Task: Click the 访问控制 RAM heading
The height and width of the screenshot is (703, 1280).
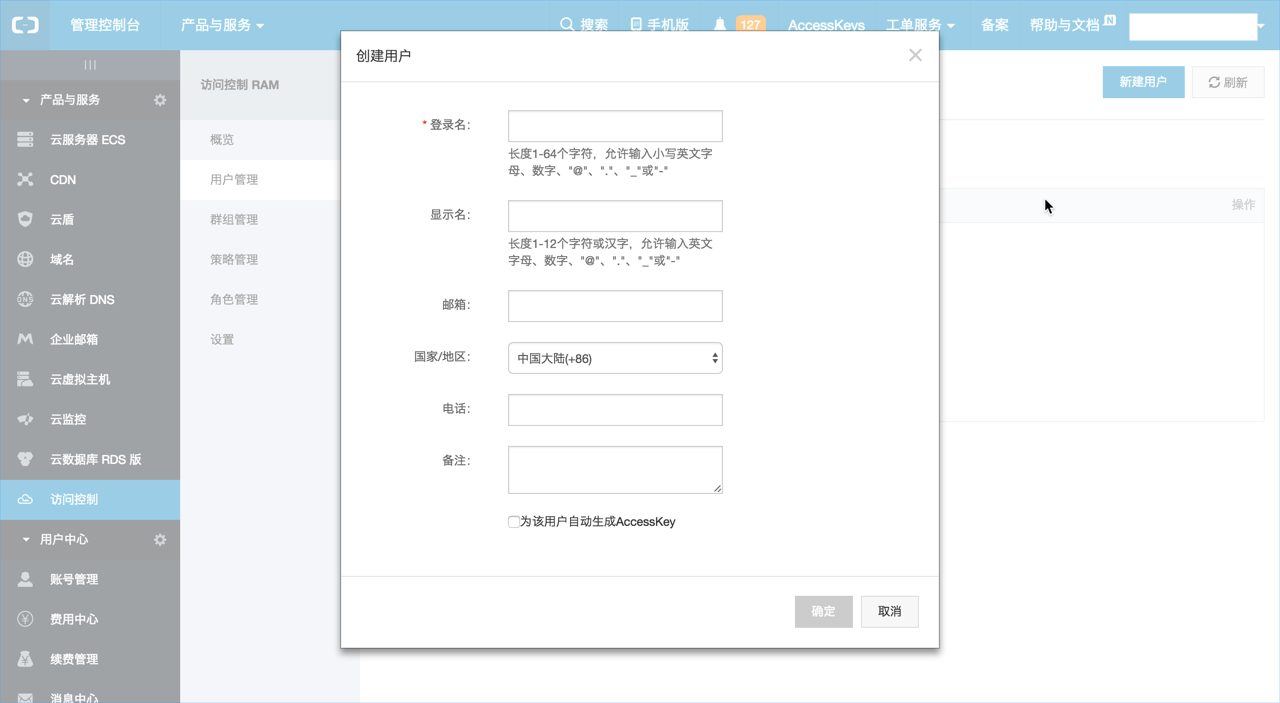Action: 240,85
